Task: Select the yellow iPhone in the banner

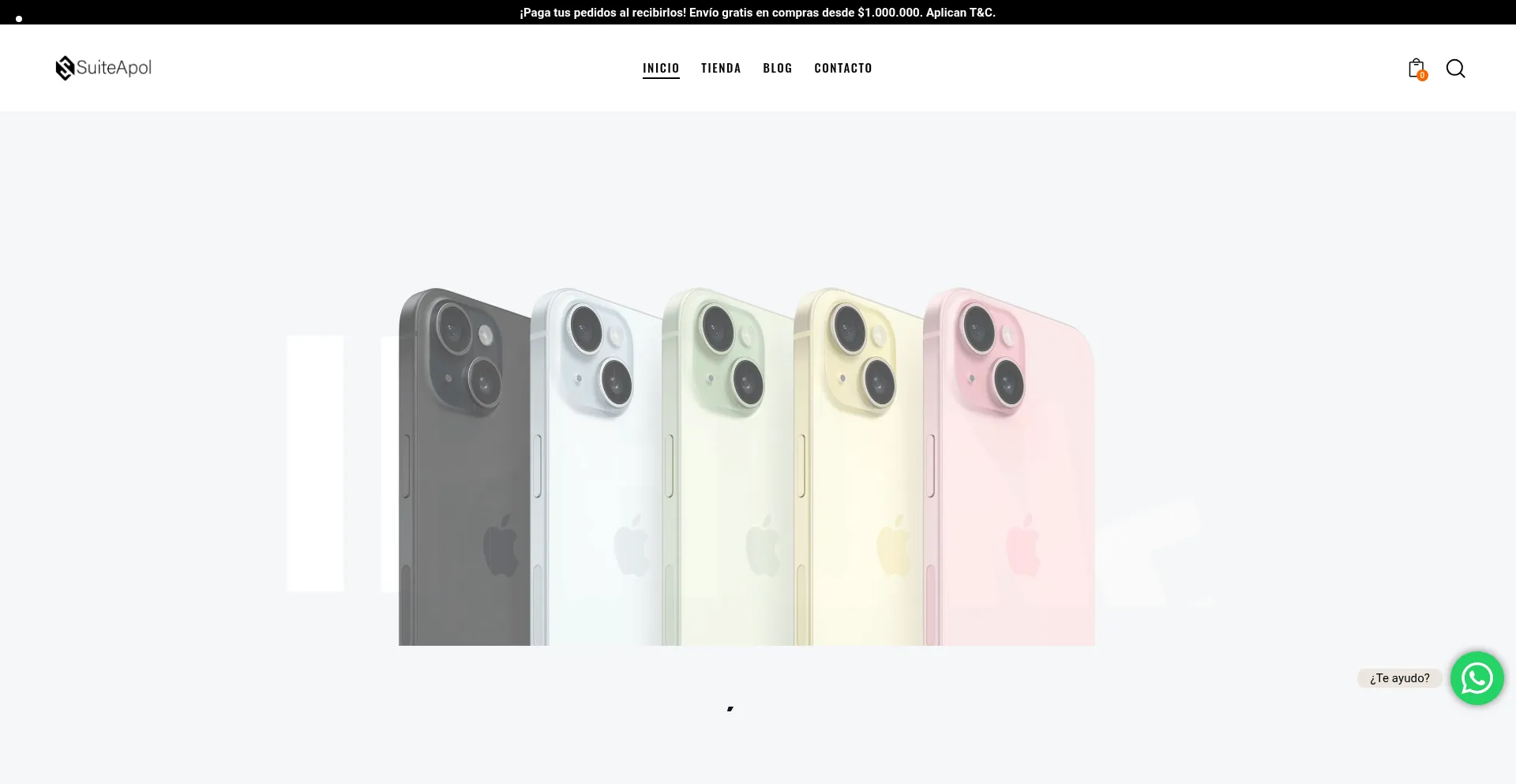Action: click(x=859, y=466)
